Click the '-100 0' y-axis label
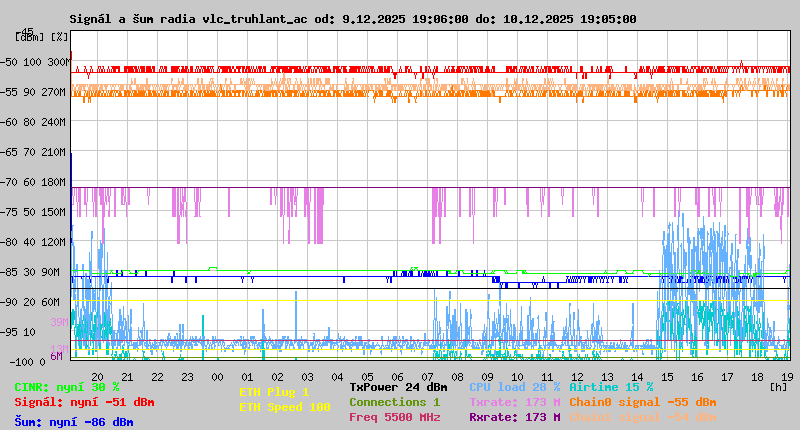Screen dimensions: 800x430 pos(27,362)
